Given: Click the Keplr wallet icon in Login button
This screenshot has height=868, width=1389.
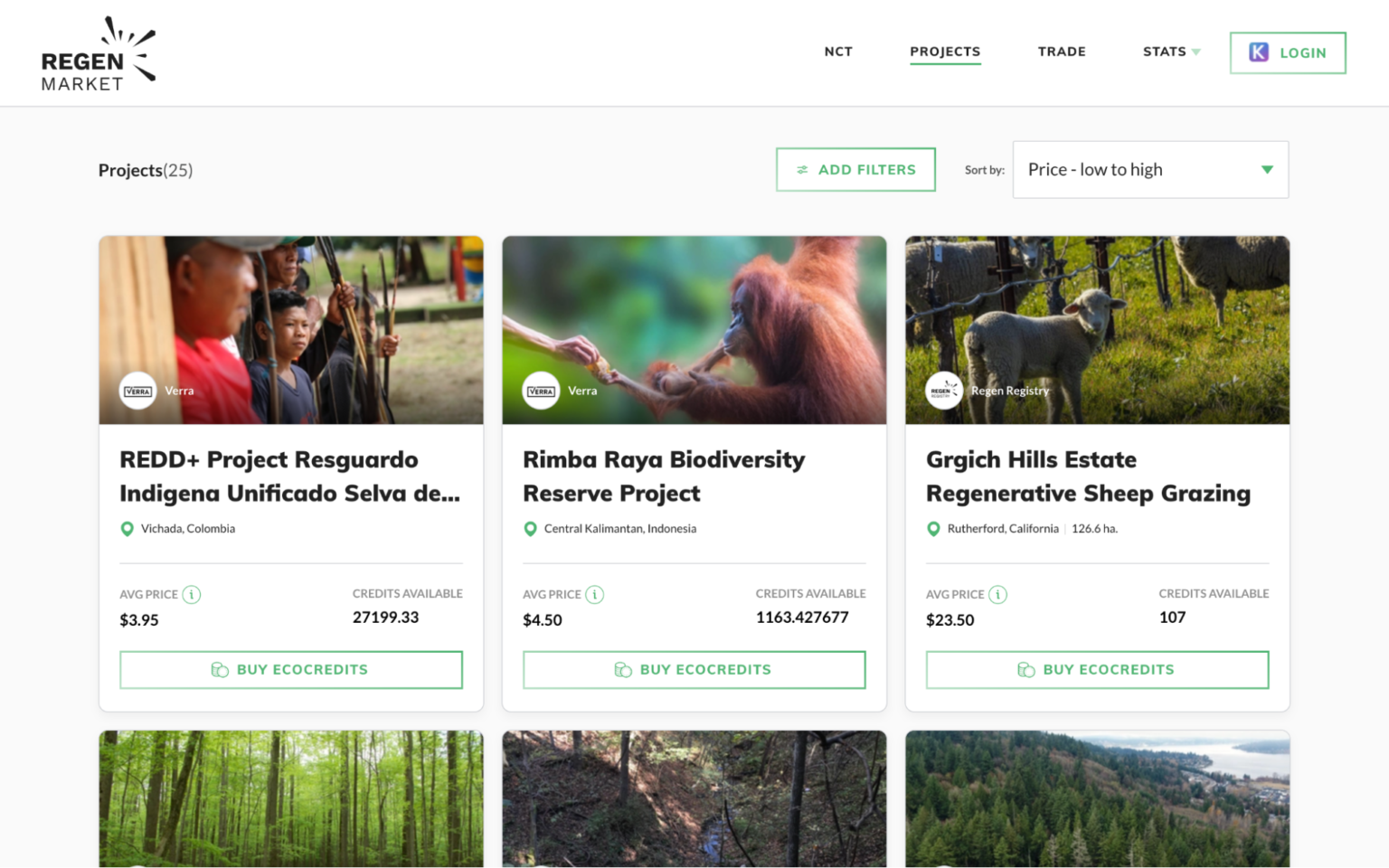Looking at the screenshot, I should click(1259, 52).
